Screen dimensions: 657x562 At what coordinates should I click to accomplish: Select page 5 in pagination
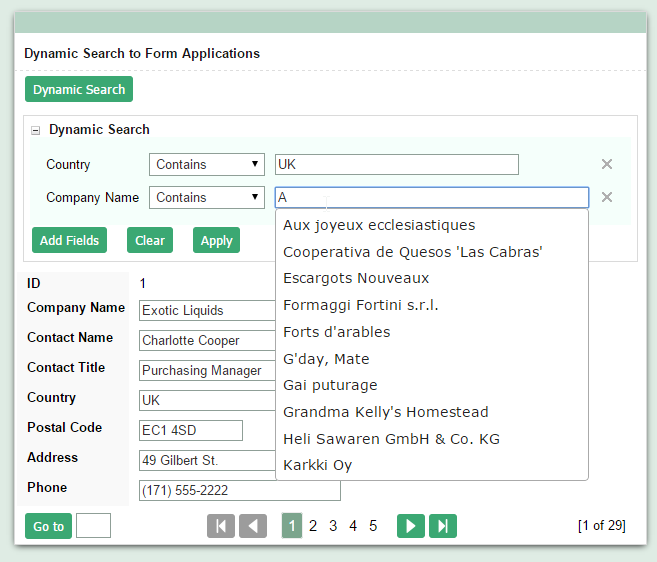(373, 526)
